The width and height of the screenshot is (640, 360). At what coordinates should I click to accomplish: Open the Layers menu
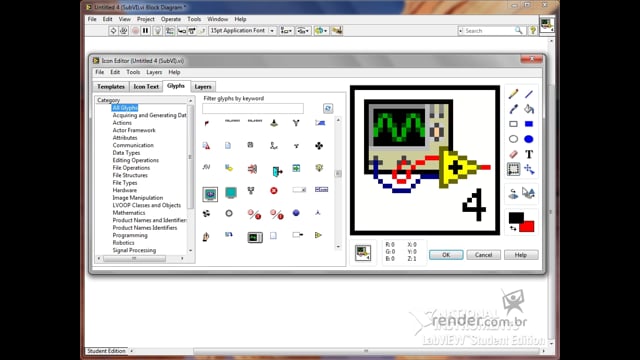coord(154,72)
